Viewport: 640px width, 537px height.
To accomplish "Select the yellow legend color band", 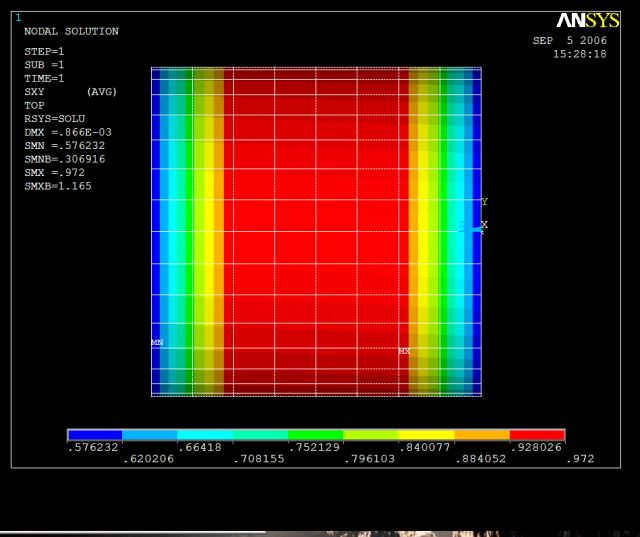I will (426, 435).
